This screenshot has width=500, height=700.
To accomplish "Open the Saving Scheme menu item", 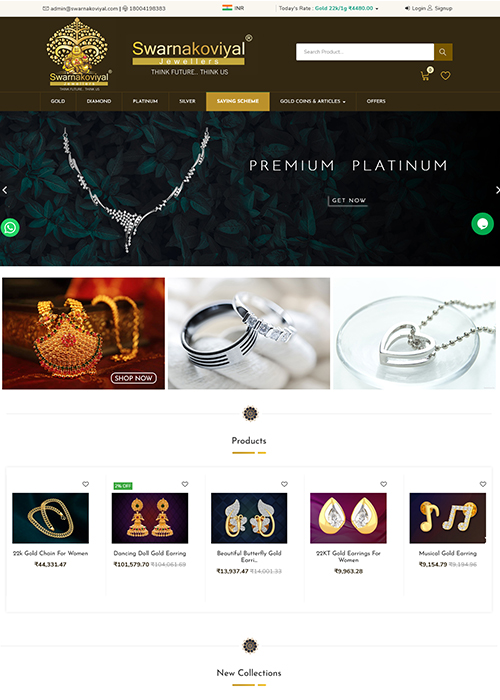I will click(238, 101).
